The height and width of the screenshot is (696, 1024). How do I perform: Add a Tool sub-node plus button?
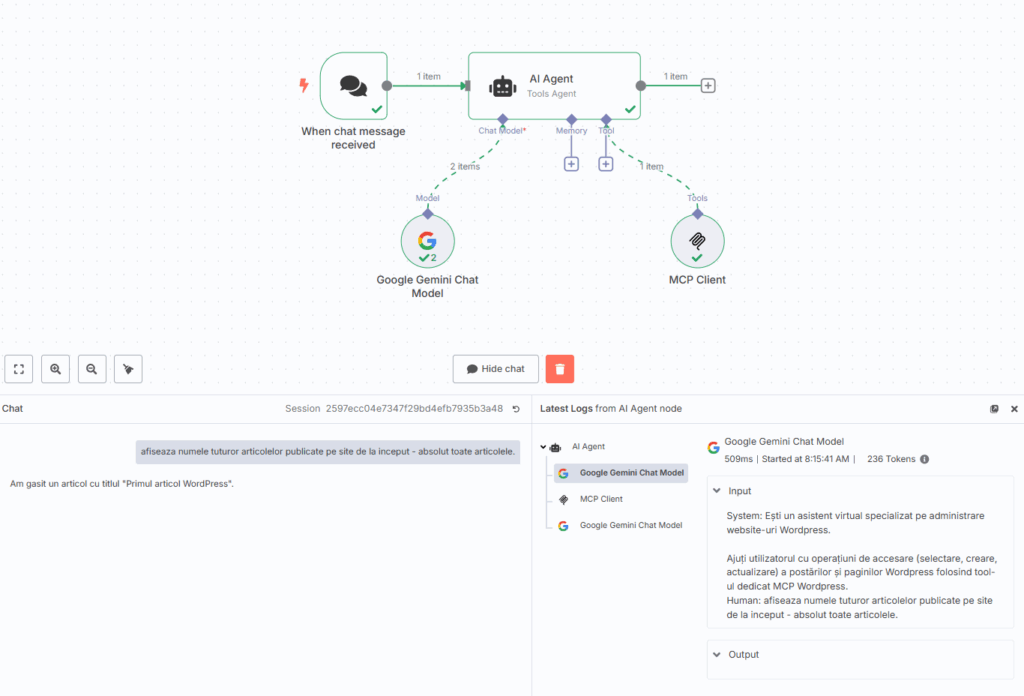click(x=606, y=164)
